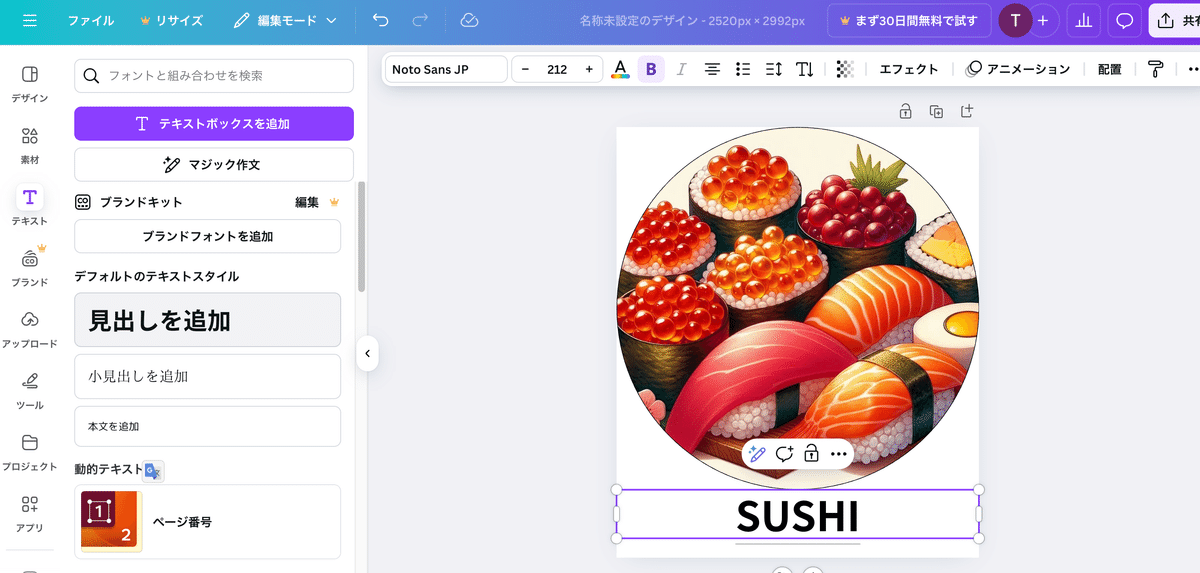Add comment from floating toolbar
This screenshot has width=1200, height=573.
tap(784, 454)
